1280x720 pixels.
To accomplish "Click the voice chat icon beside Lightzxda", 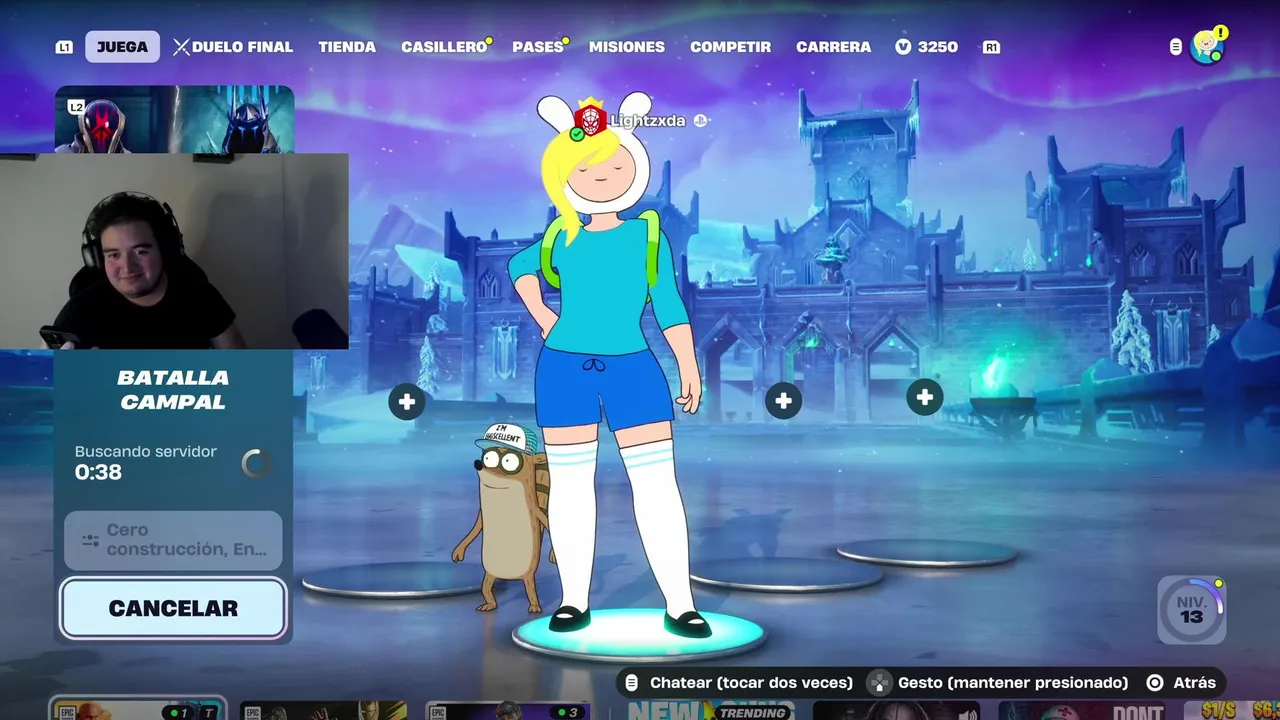I will pos(700,121).
